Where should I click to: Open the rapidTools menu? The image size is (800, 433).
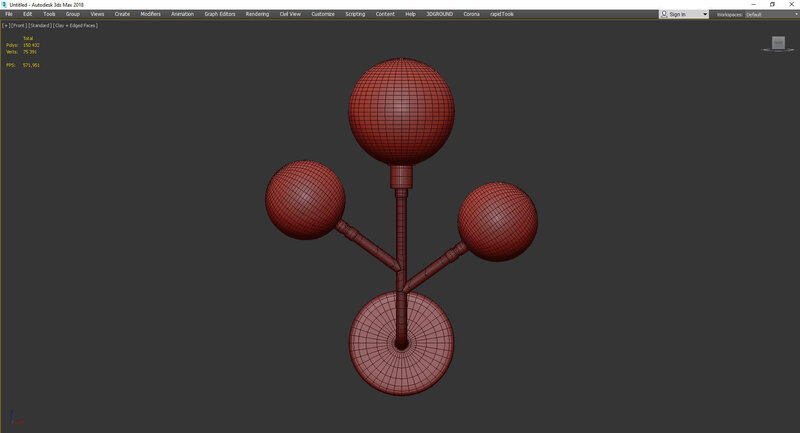[501, 14]
